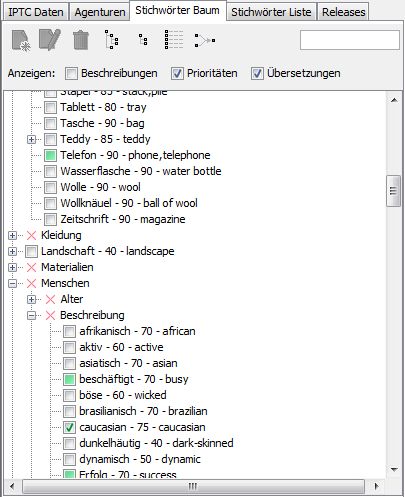Viewport: 405px width, 497px height.
Task: Enable the Beschreibungen checkbox
Action: (x=71, y=73)
